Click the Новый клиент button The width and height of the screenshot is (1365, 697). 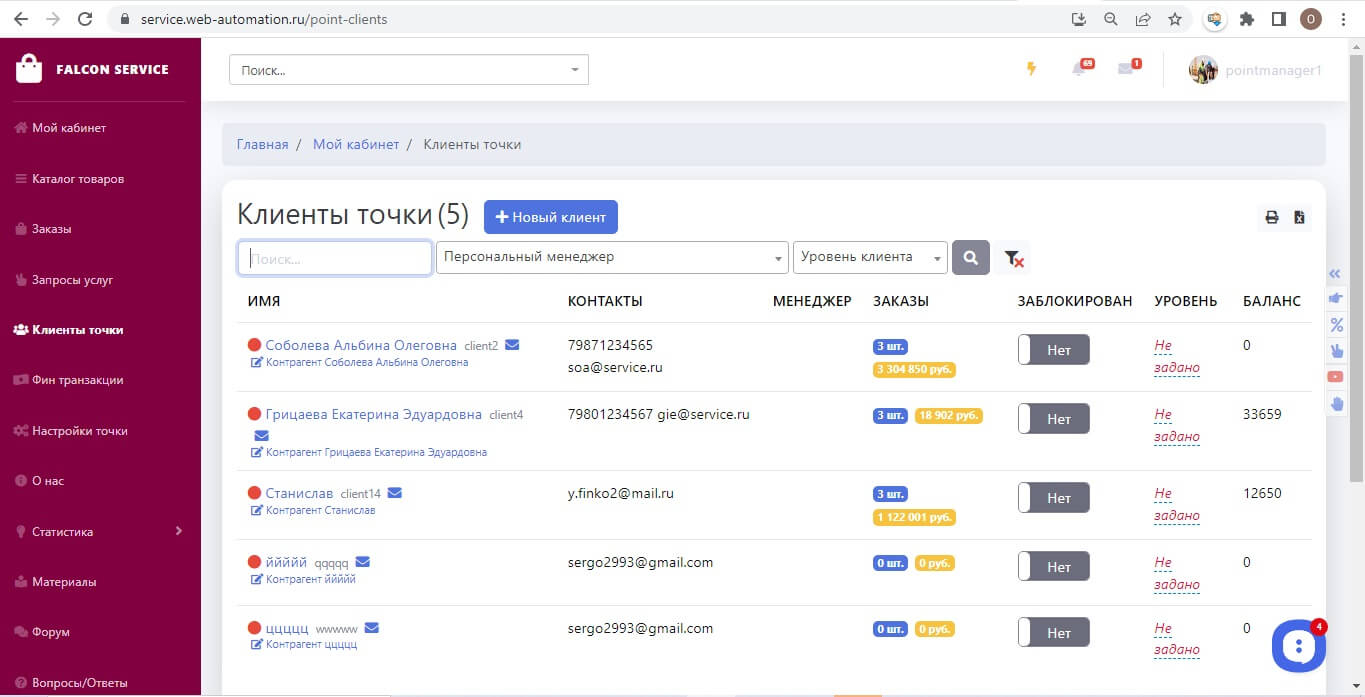coord(551,217)
